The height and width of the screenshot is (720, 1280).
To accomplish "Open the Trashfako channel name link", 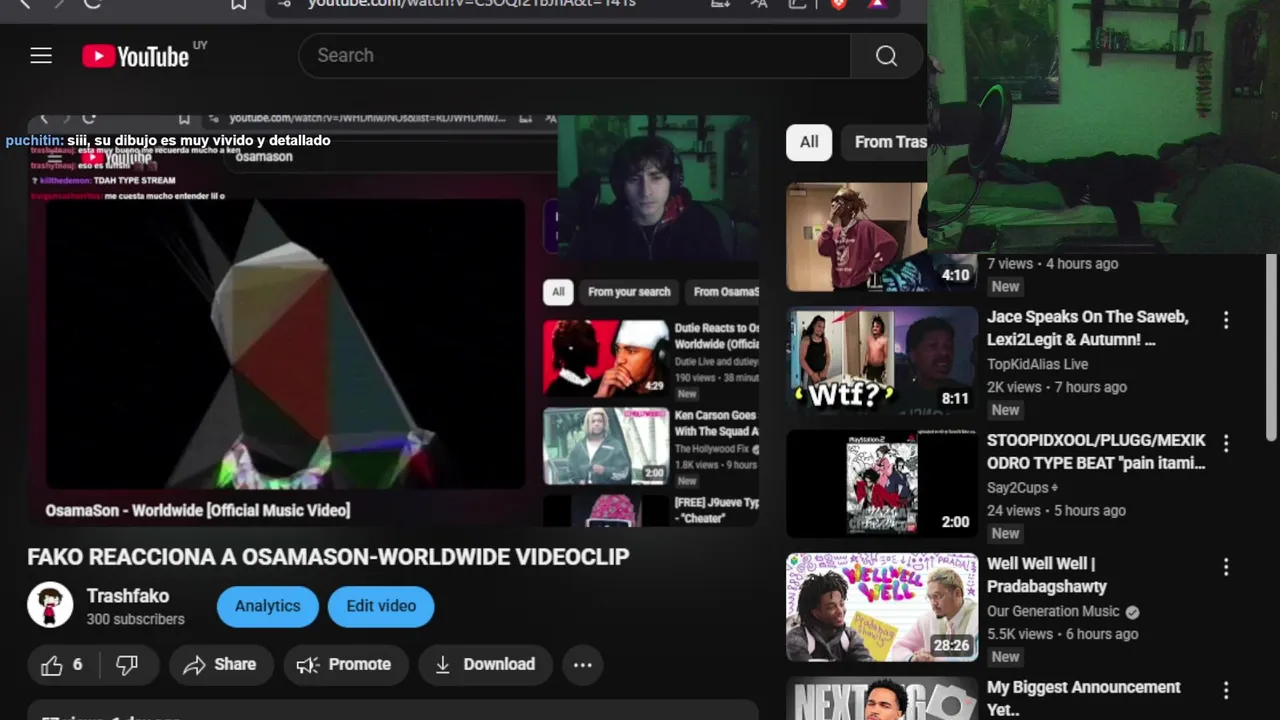I will coord(128,595).
